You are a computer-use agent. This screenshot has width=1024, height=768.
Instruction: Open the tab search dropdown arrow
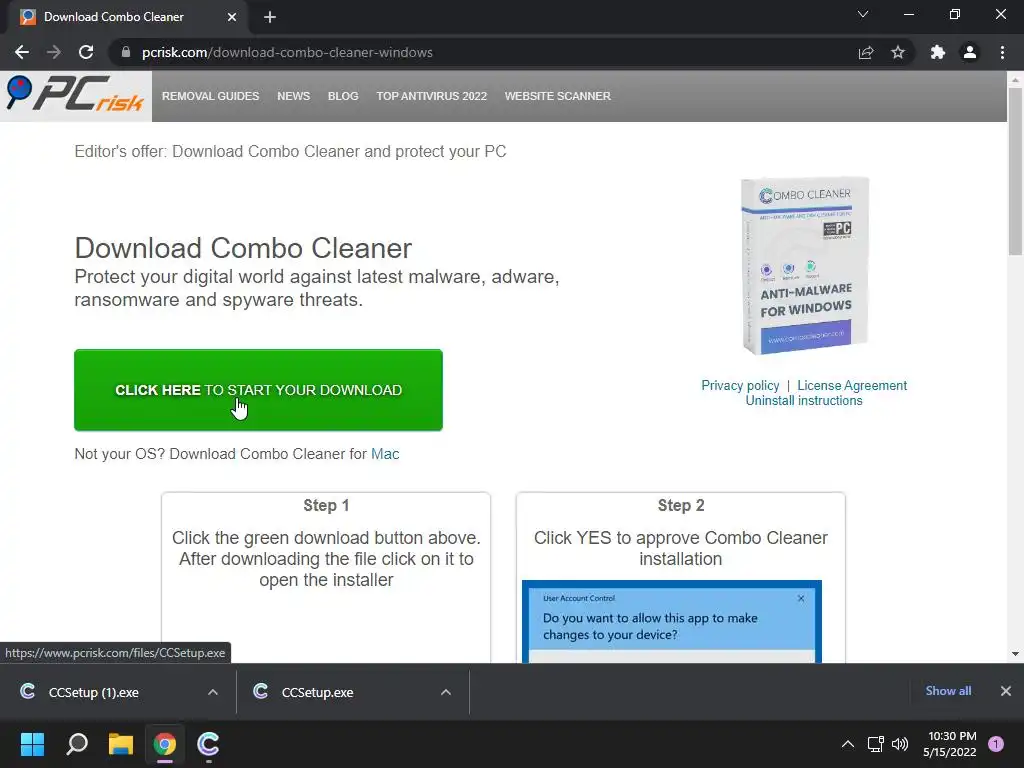pyautogui.click(x=863, y=14)
